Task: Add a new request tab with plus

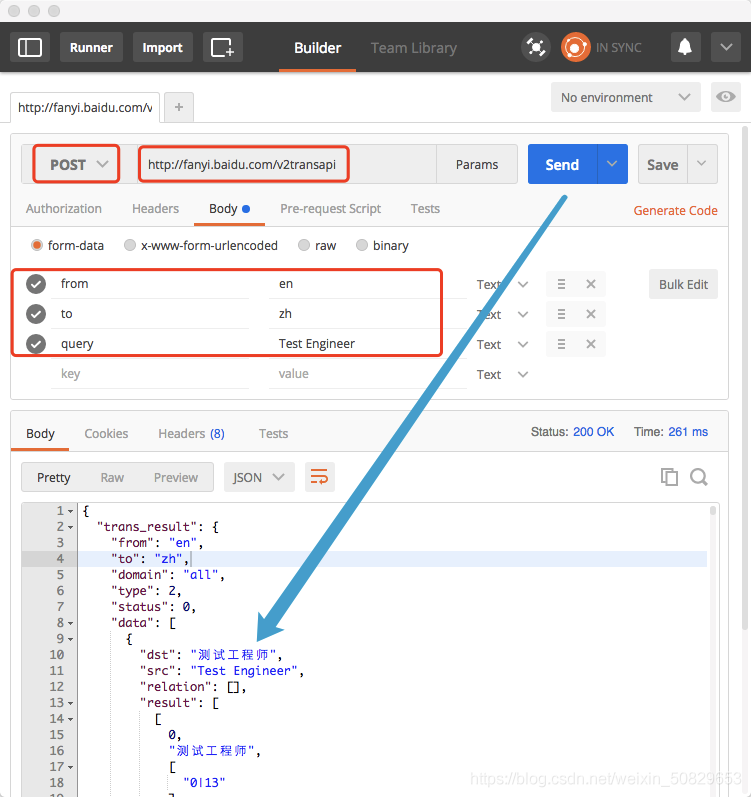Action: click(179, 107)
